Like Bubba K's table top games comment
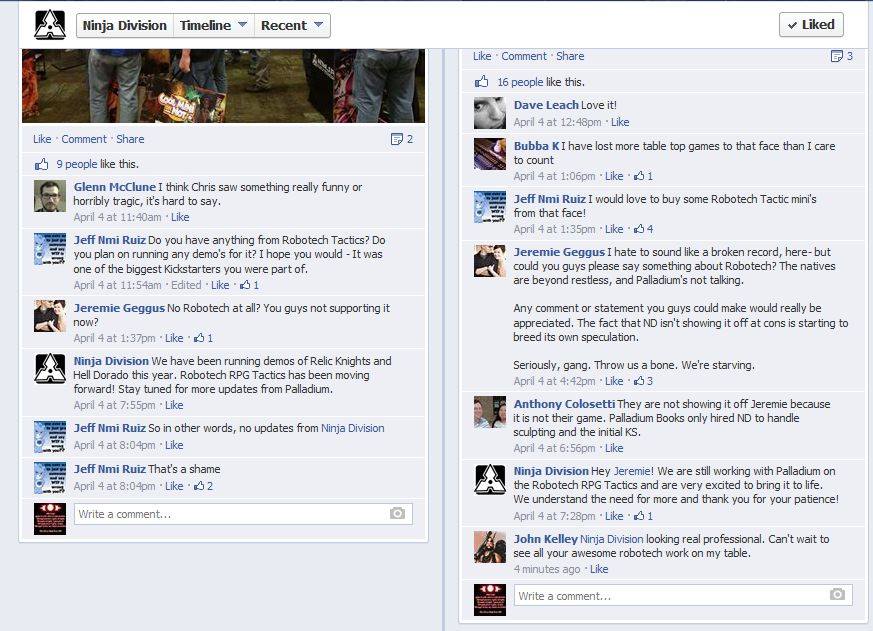The width and height of the screenshot is (873, 631). click(614, 177)
